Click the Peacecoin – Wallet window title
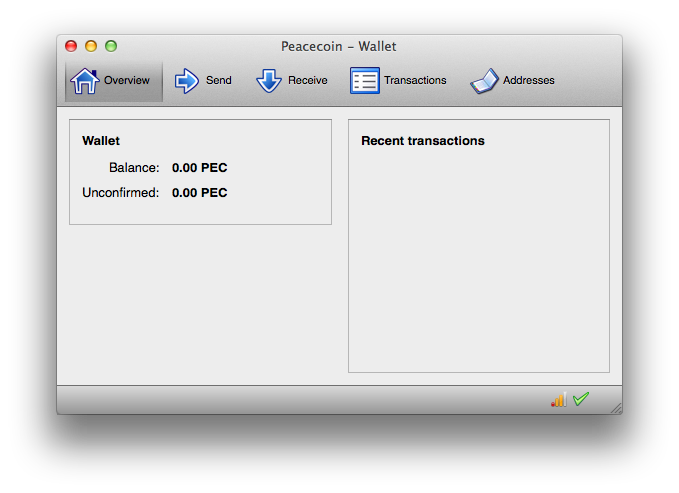 339,46
